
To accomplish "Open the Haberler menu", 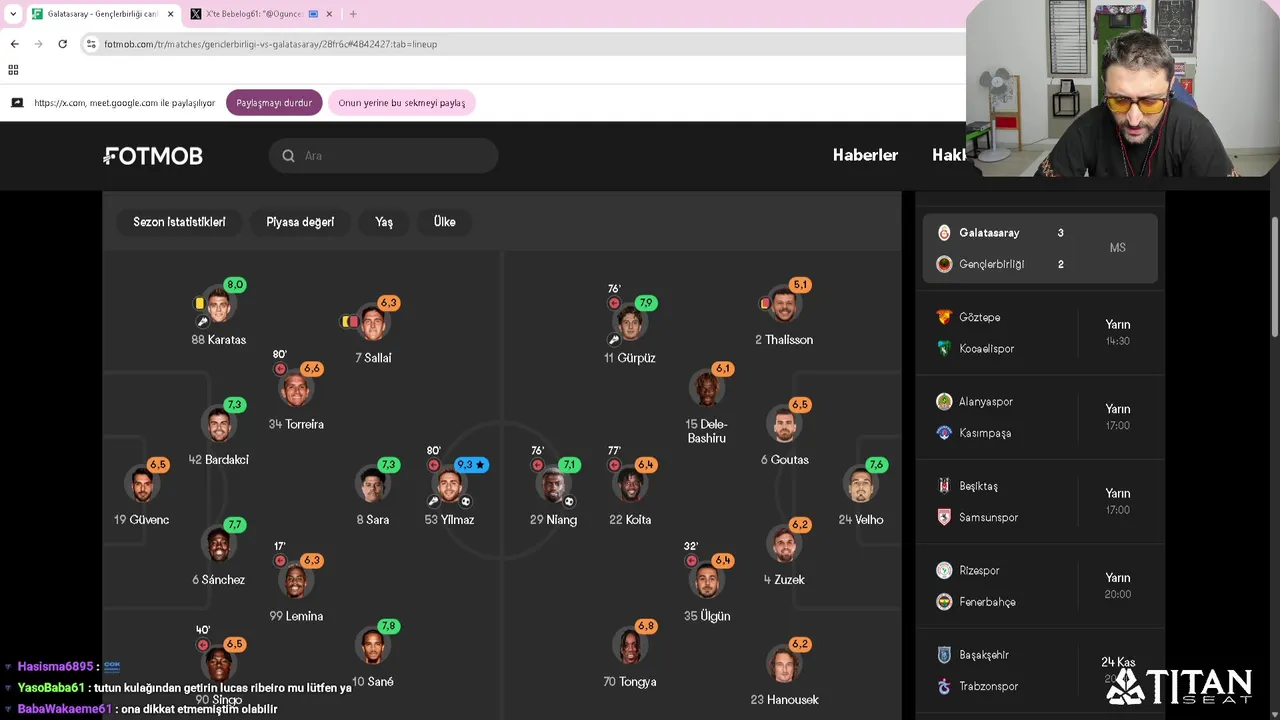I will click(x=865, y=155).
